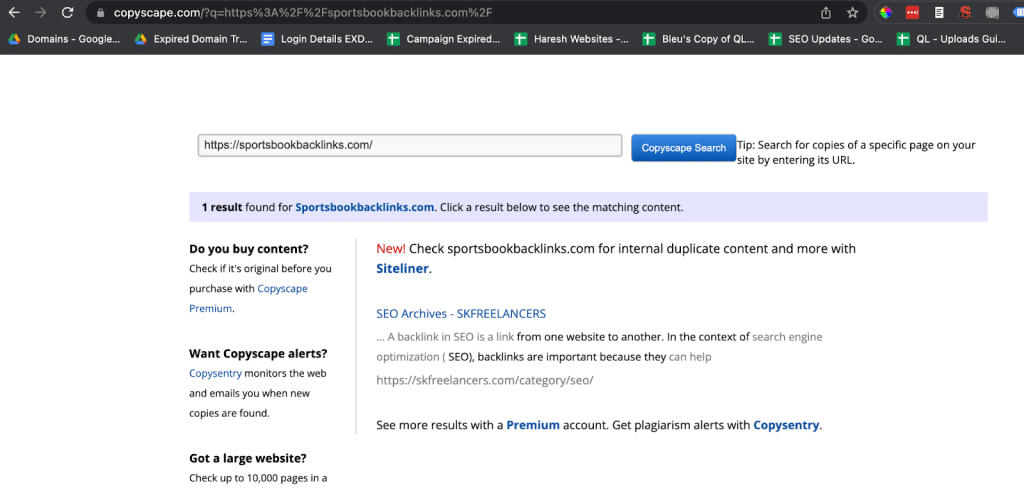Click the share page icon in address bar
The height and width of the screenshot is (488, 1024).
tap(826, 13)
